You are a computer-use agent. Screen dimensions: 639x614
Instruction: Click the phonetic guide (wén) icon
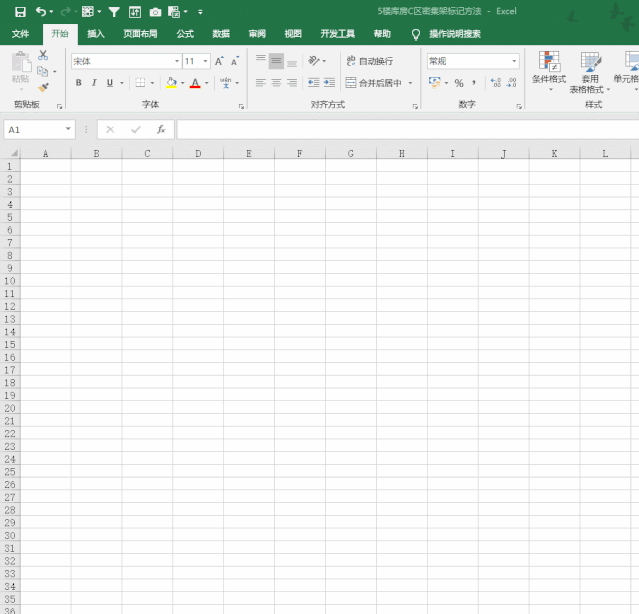pos(225,83)
